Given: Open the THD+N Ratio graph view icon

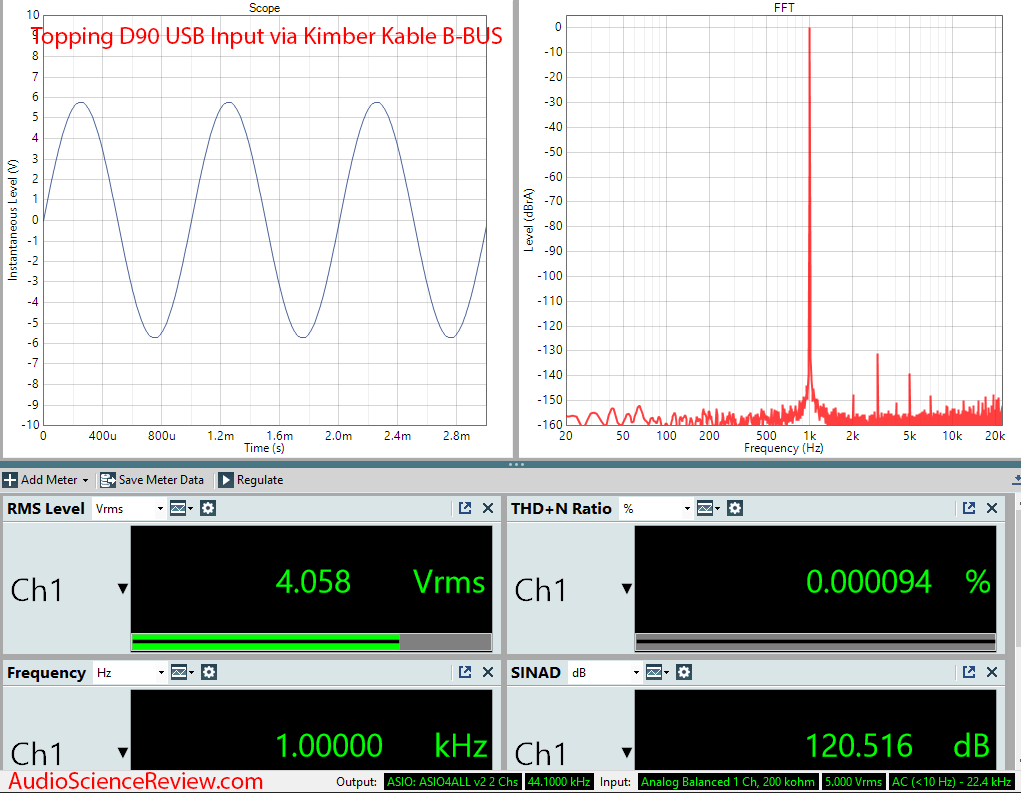Looking at the screenshot, I should [x=708, y=508].
